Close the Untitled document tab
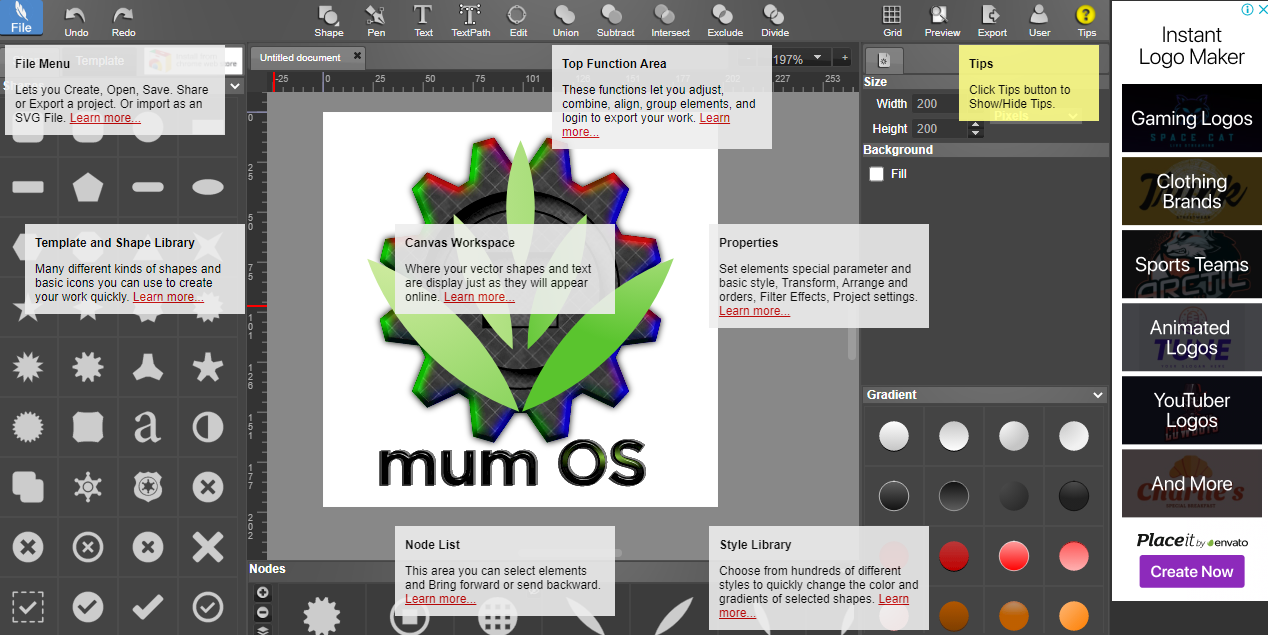 tap(357, 57)
